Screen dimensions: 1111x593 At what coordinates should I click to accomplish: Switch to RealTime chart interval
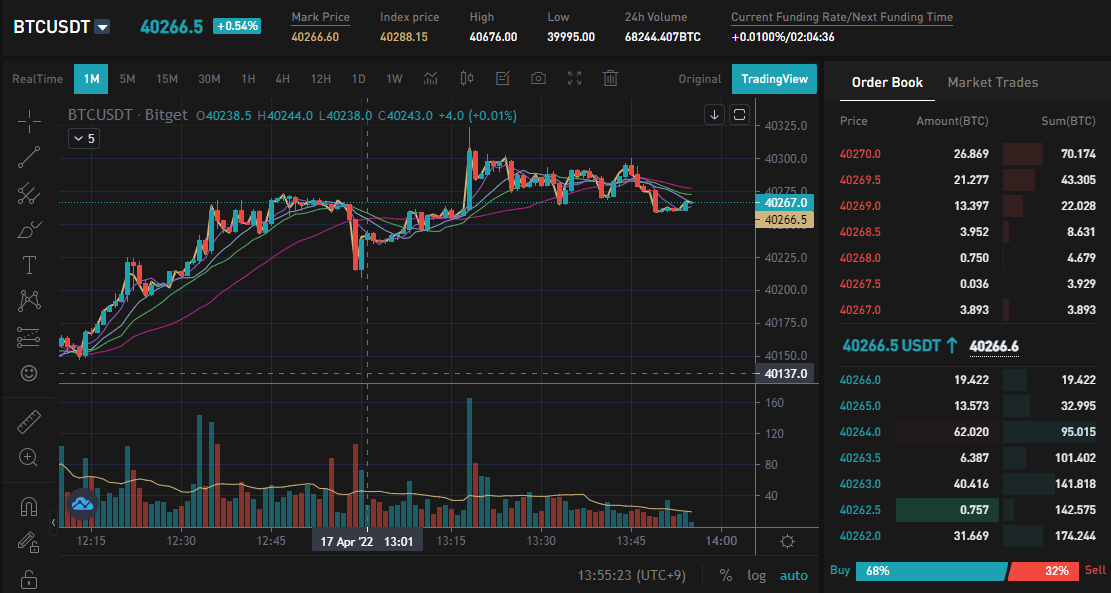pos(38,79)
